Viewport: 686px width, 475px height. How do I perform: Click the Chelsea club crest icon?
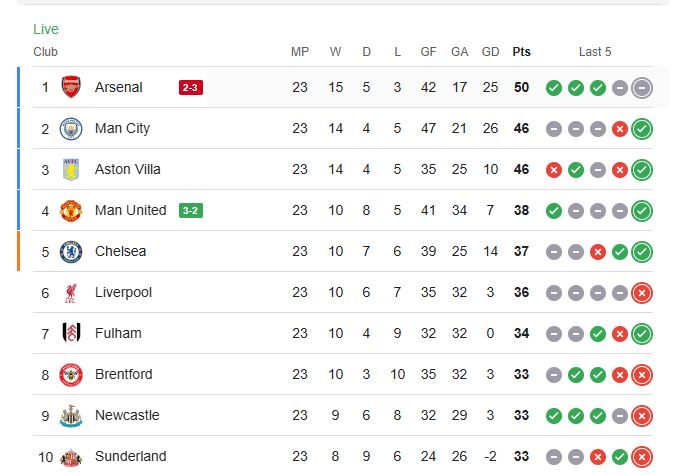pos(71,251)
